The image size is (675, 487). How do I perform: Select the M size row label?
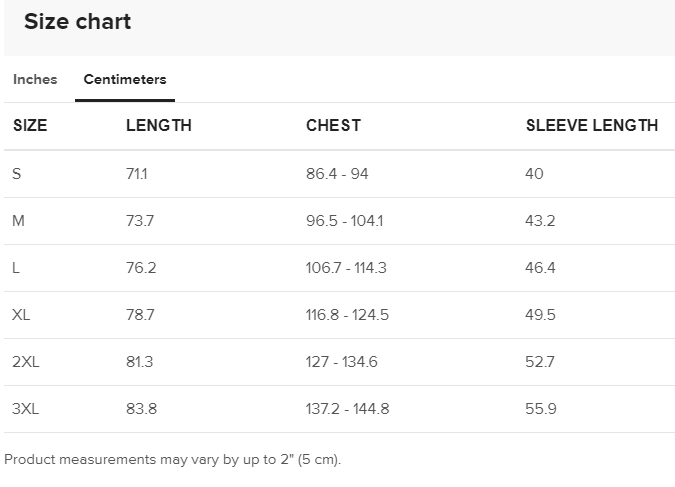coord(18,221)
